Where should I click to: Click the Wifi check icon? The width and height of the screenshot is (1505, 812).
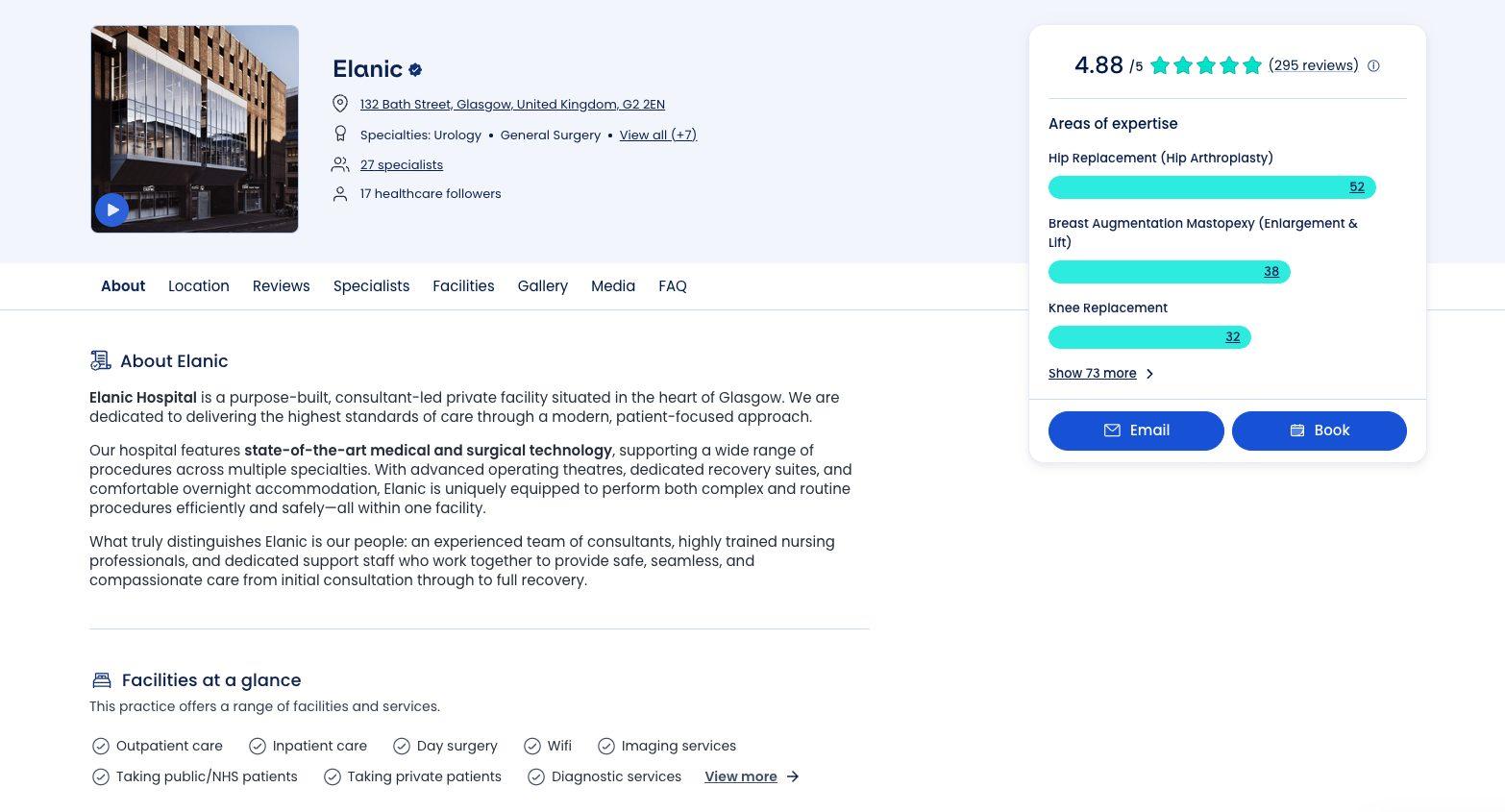pos(532,747)
